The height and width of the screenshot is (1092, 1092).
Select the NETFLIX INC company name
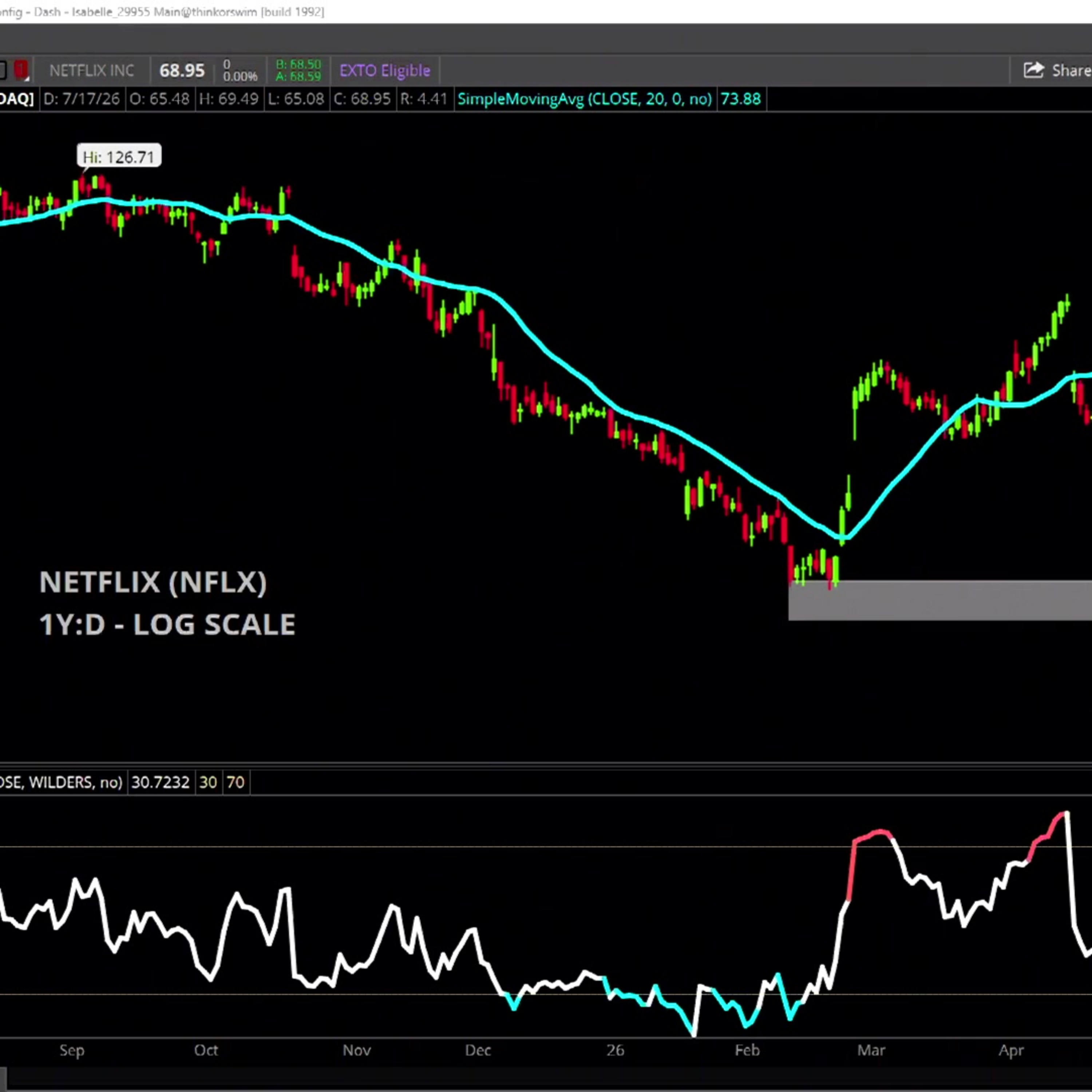[x=92, y=71]
